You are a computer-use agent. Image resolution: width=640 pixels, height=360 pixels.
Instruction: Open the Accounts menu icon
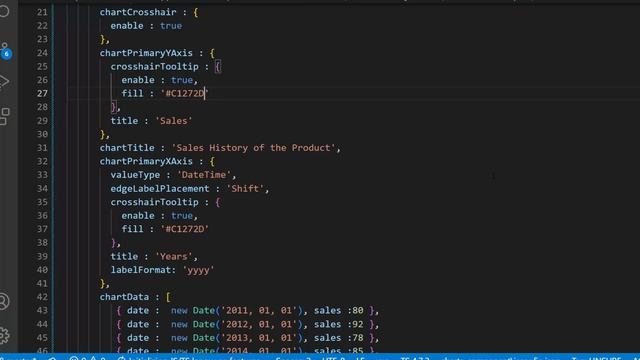coord(4,302)
